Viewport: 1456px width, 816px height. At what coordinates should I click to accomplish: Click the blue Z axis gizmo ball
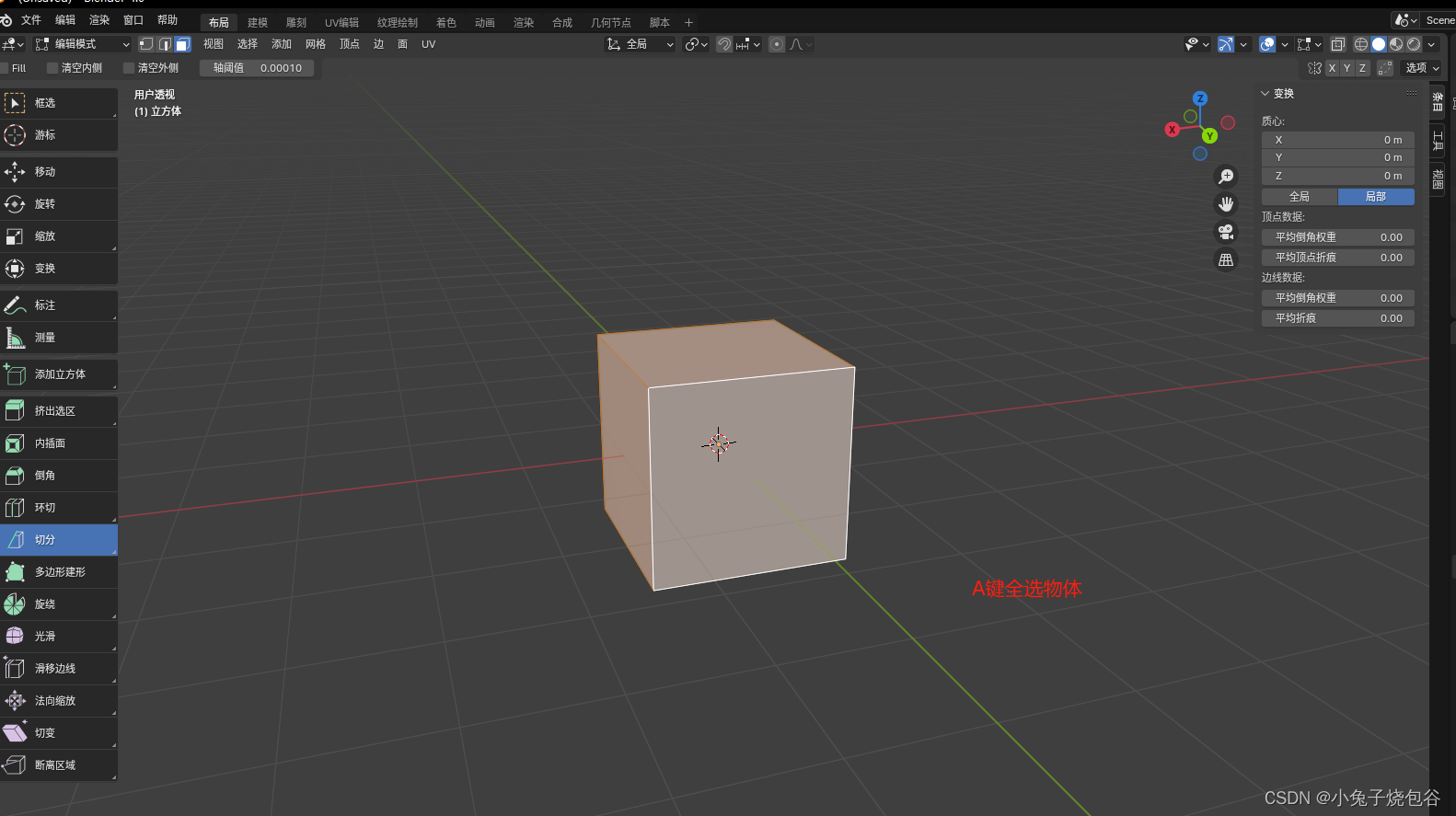pyautogui.click(x=1200, y=98)
